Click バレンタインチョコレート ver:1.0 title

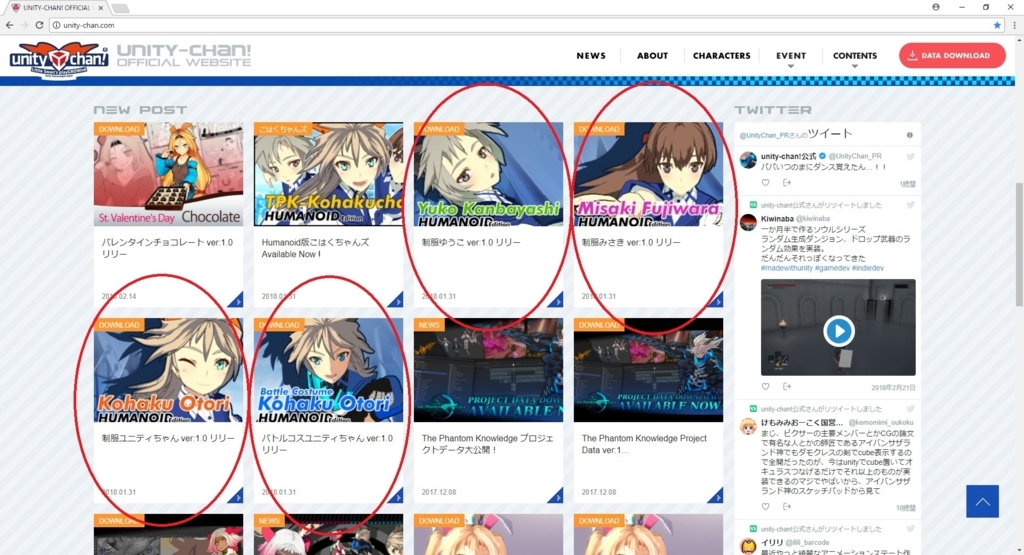167,248
